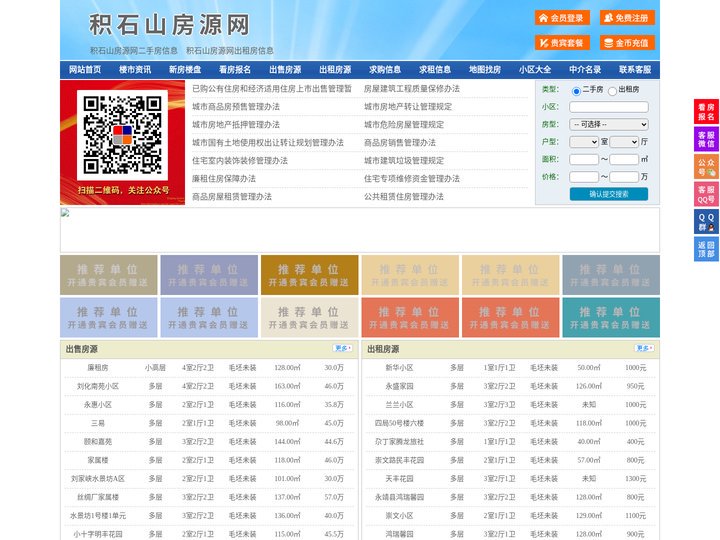The width and height of the screenshot is (720, 540).
Task: Open 小区大全 in the nav bar
Action: (x=535, y=70)
